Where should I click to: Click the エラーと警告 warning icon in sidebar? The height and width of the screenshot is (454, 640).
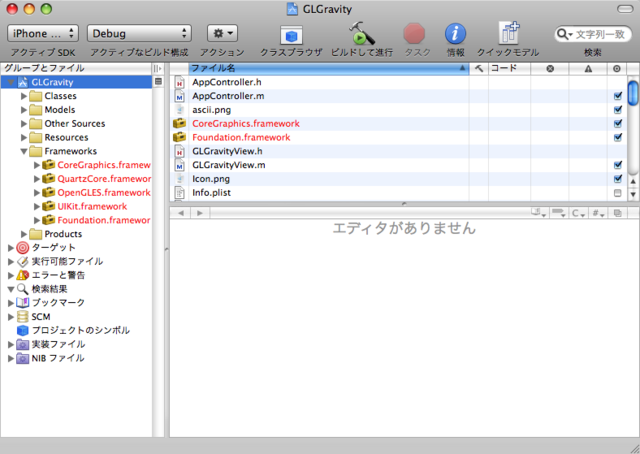click(x=22, y=275)
